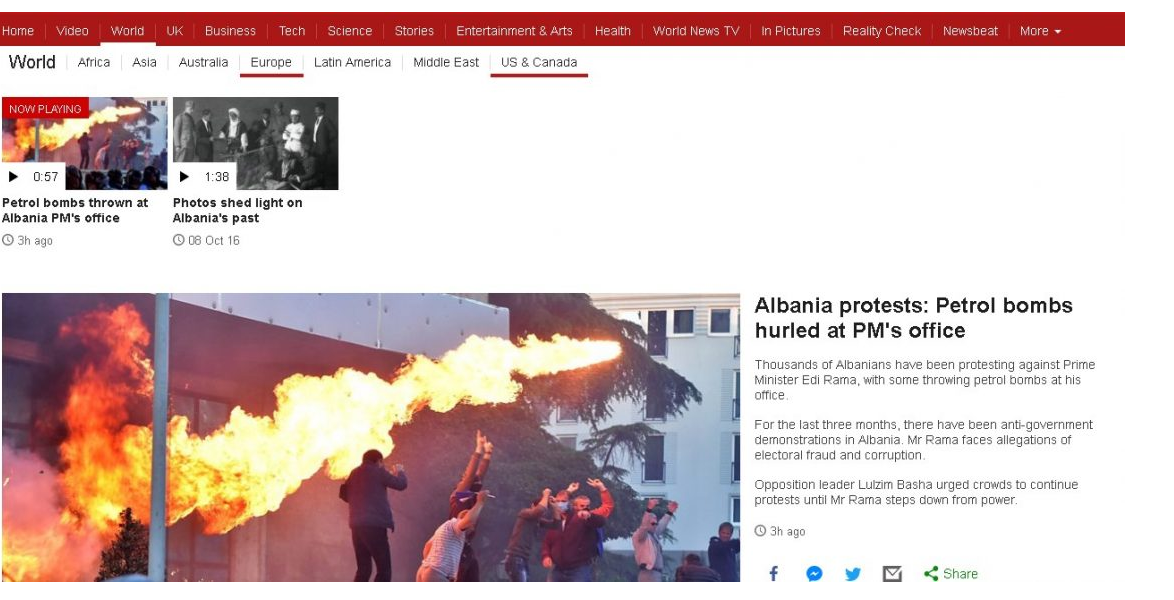Click the black-and-white Albania photo thumbnail

click(255, 143)
